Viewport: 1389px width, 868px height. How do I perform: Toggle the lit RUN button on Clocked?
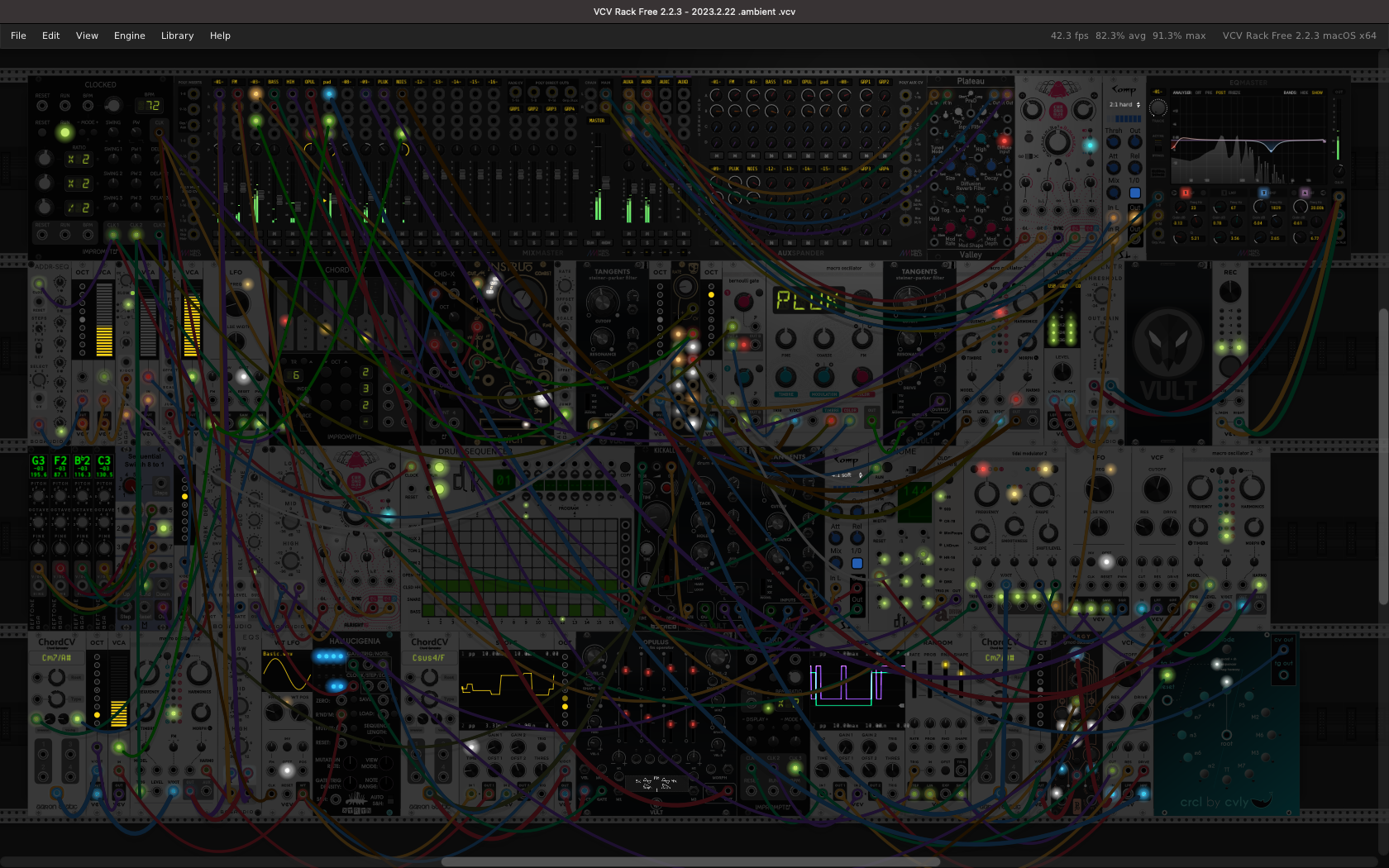click(x=64, y=132)
